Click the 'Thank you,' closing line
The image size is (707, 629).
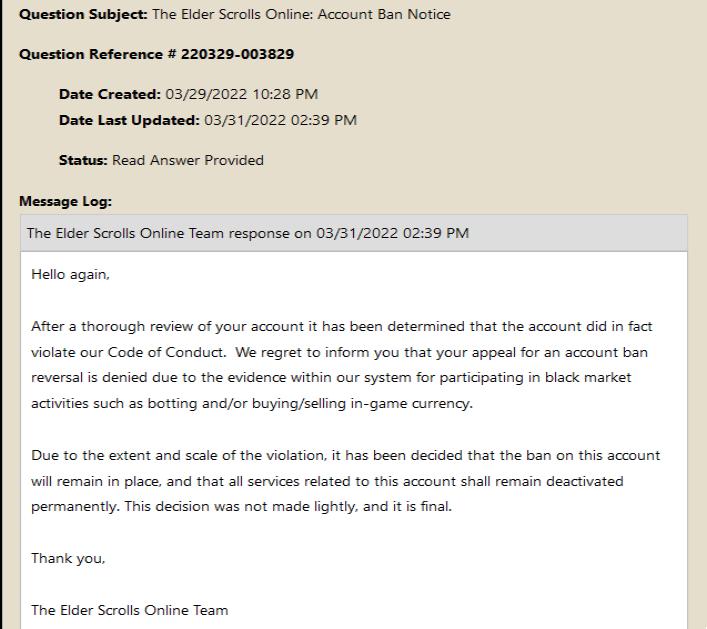pyautogui.click(x=68, y=559)
